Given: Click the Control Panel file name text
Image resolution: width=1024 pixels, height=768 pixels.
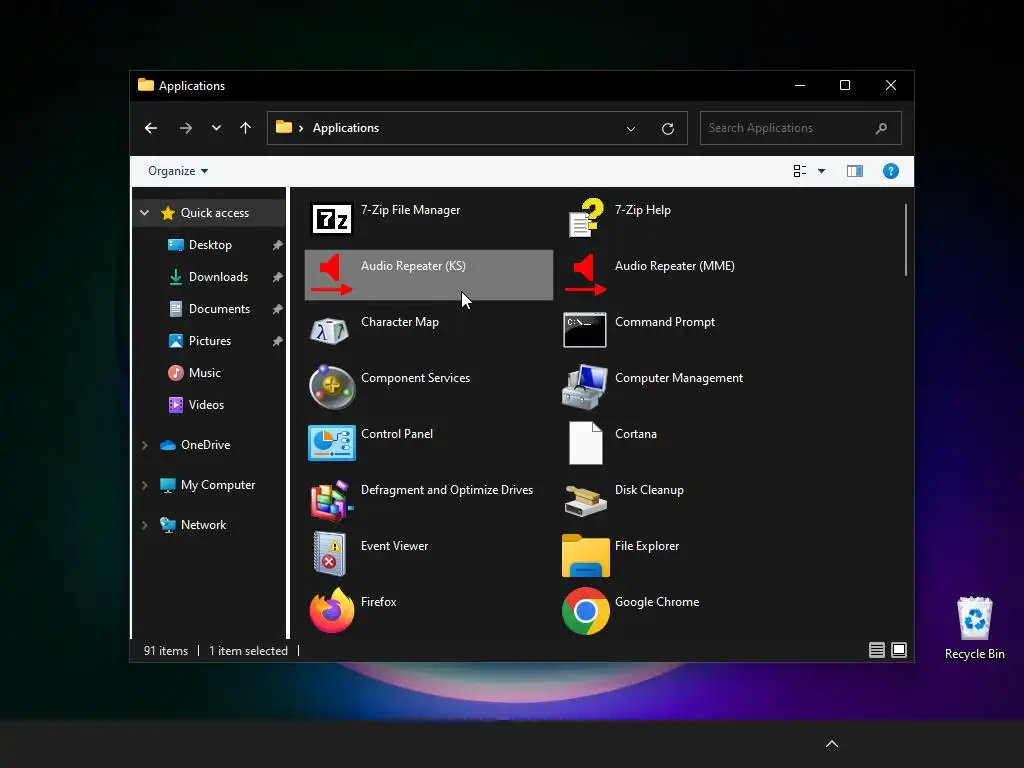Looking at the screenshot, I should pos(397,434).
